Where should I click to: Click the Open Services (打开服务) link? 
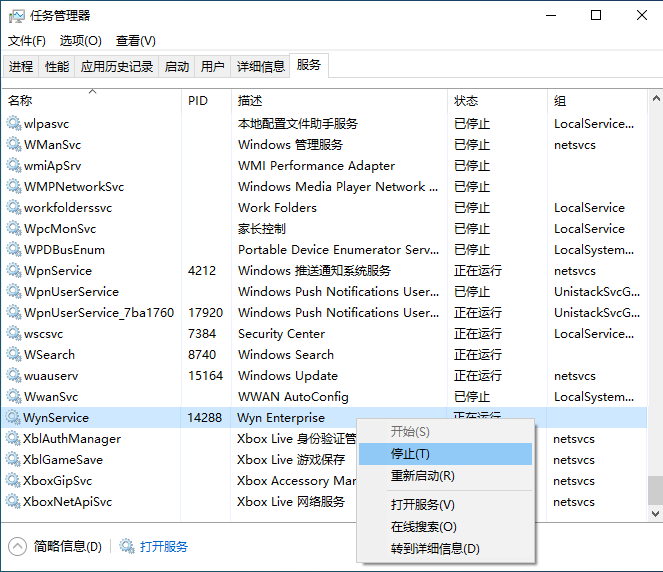pyautogui.click(x=164, y=547)
